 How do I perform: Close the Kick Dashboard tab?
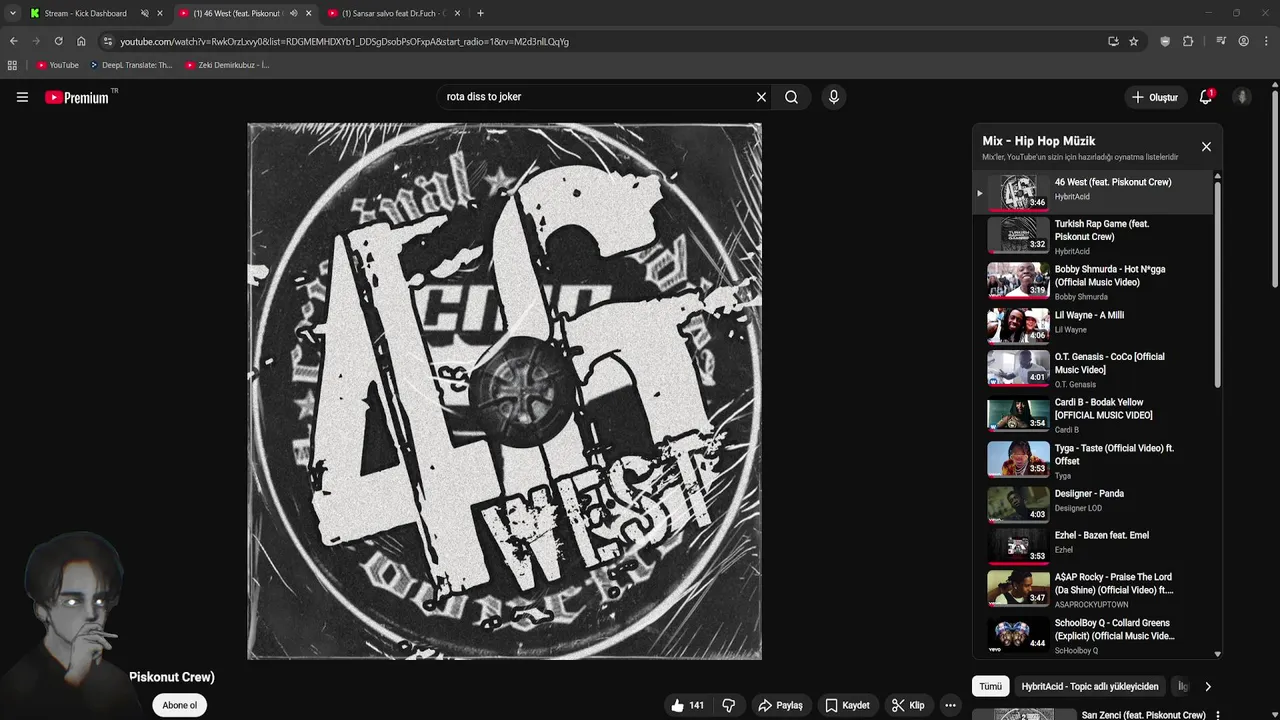(x=159, y=13)
